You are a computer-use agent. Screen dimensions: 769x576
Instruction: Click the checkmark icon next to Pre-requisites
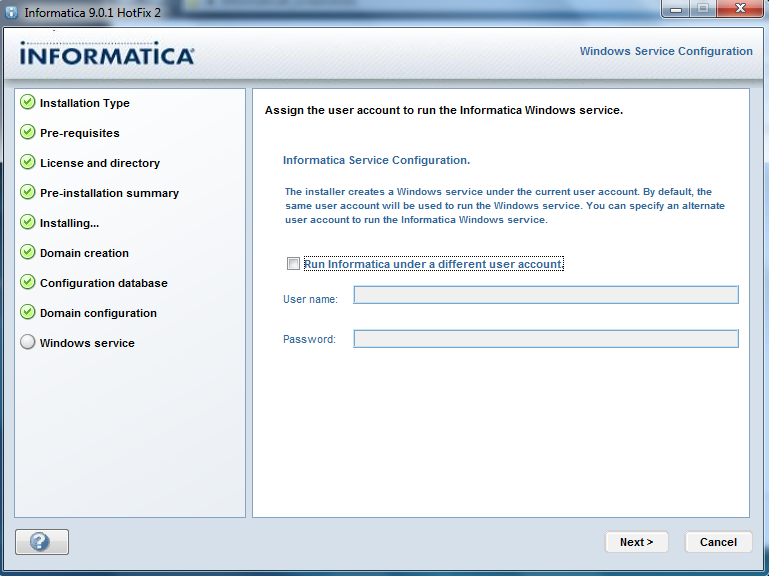28,133
